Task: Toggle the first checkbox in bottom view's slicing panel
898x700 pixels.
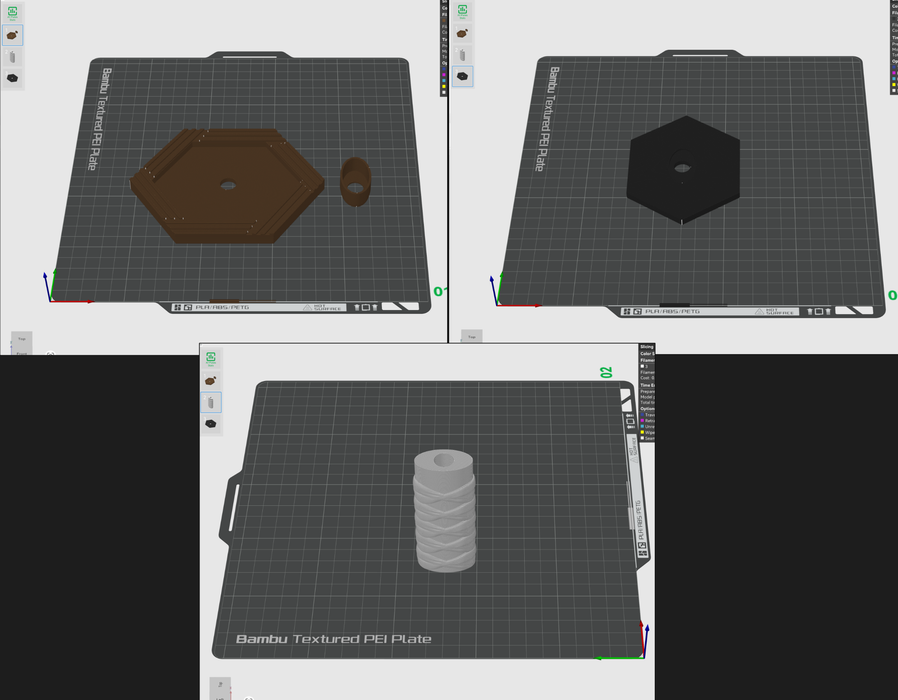Action: pyautogui.click(x=642, y=367)
